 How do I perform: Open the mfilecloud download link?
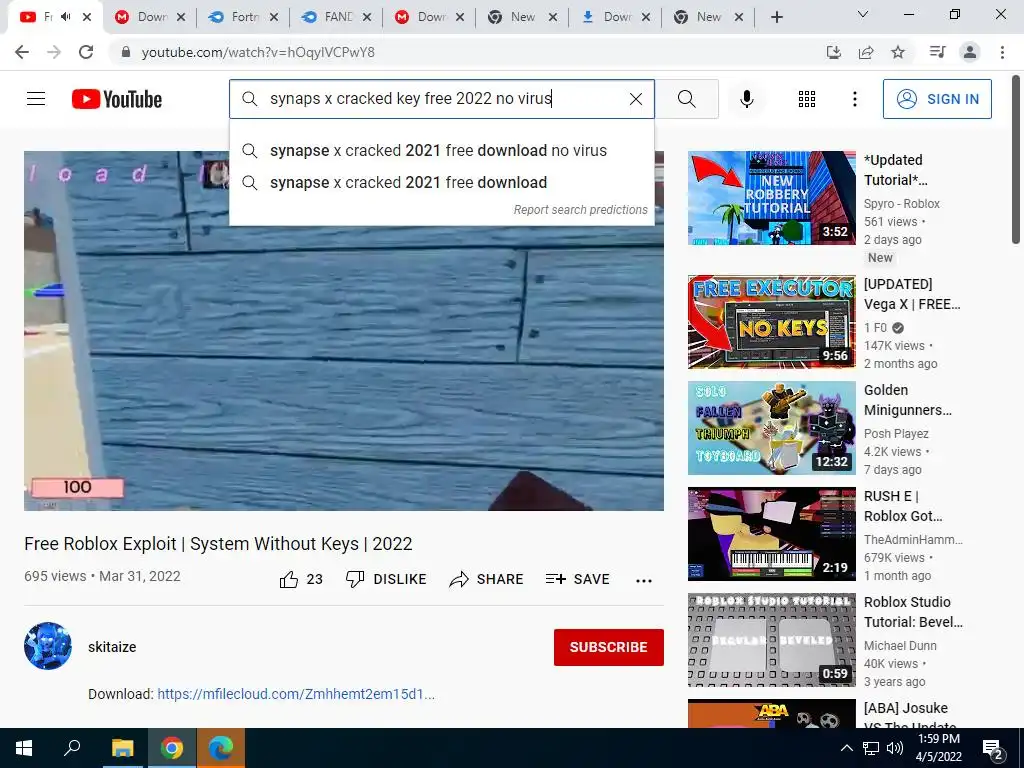(x=296, y=694)
